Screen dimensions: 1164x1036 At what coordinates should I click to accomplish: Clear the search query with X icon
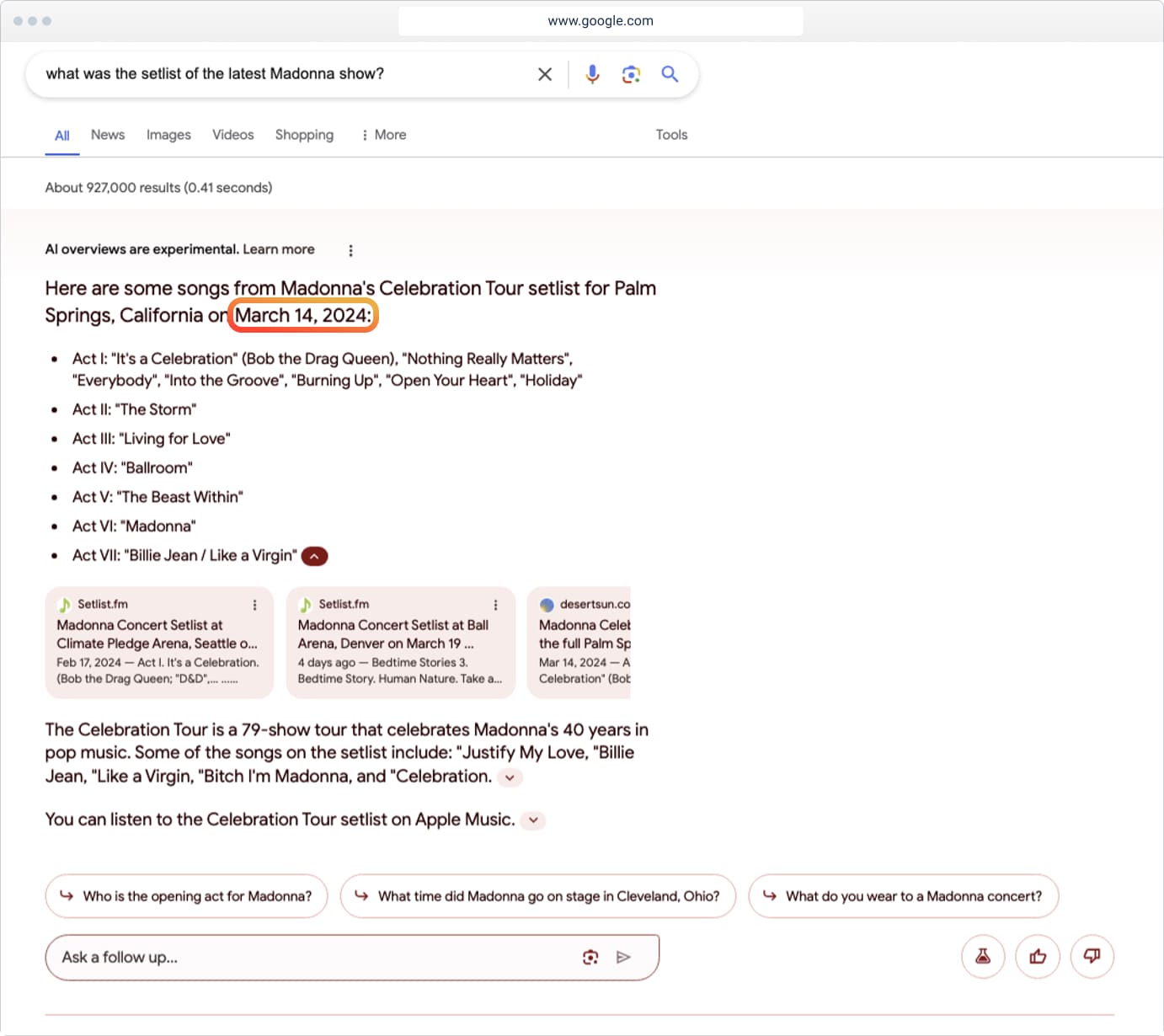point(545,74)
